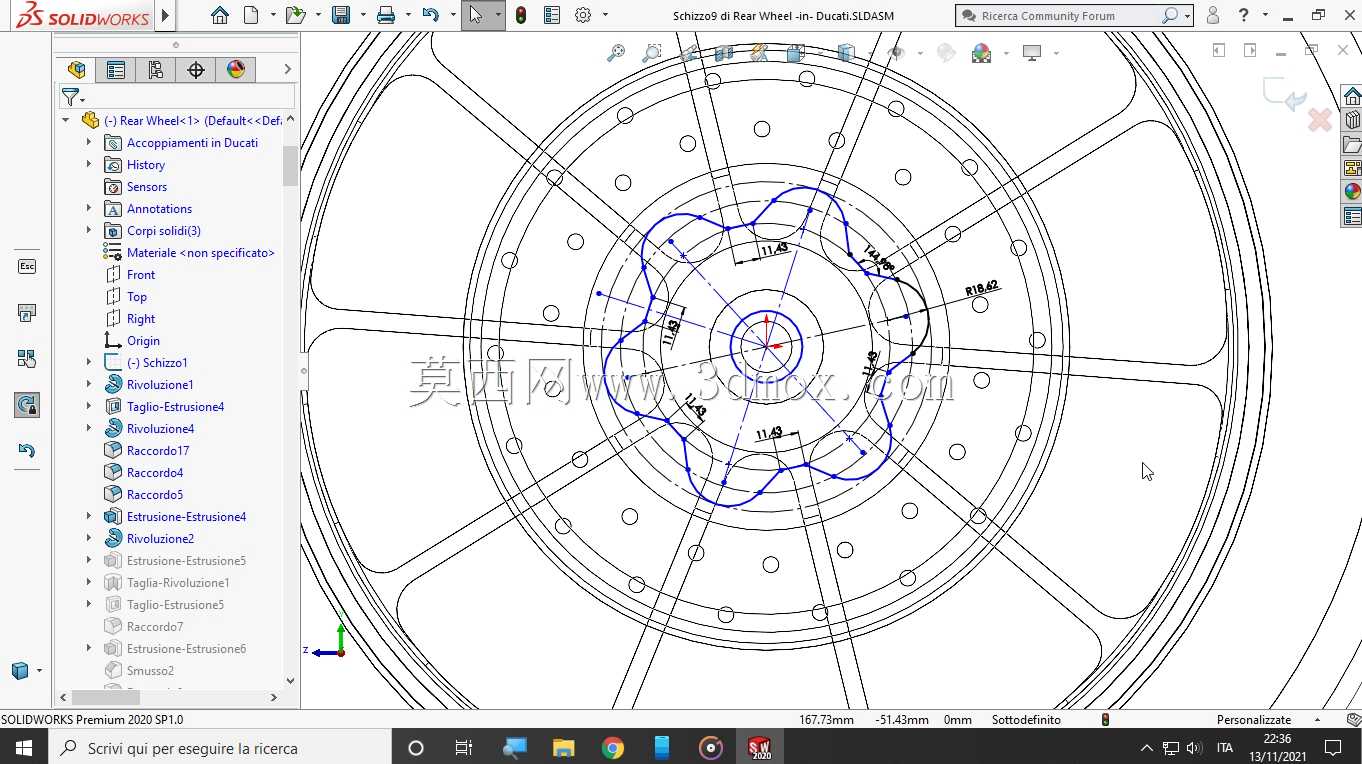Toggle Hide/Show Items eye icon
Viewport: 1362px width, 764px height.
coord(896,53)
